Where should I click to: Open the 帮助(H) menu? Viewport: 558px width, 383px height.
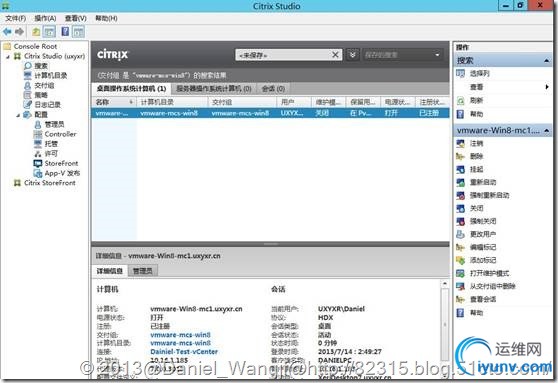point(106,18)
